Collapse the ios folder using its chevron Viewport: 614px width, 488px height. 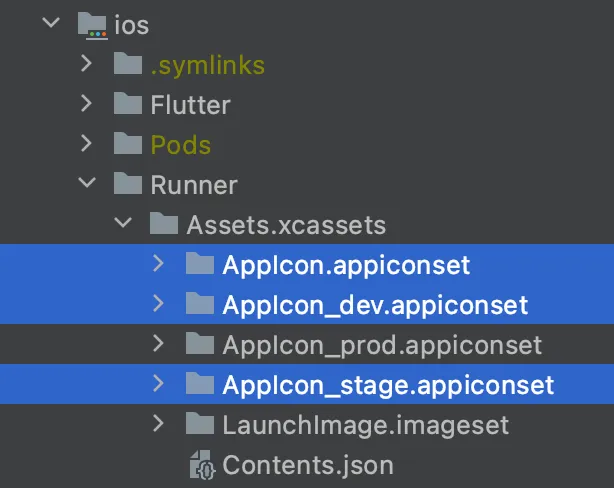[x=49, y=25]
